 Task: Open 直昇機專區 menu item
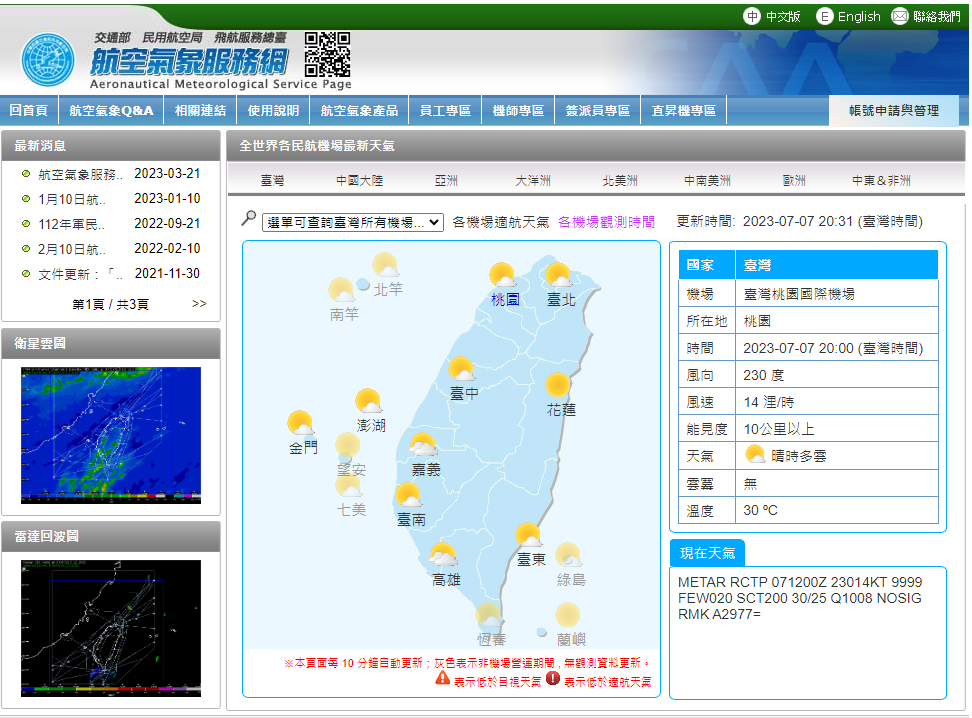pos(684,110)
